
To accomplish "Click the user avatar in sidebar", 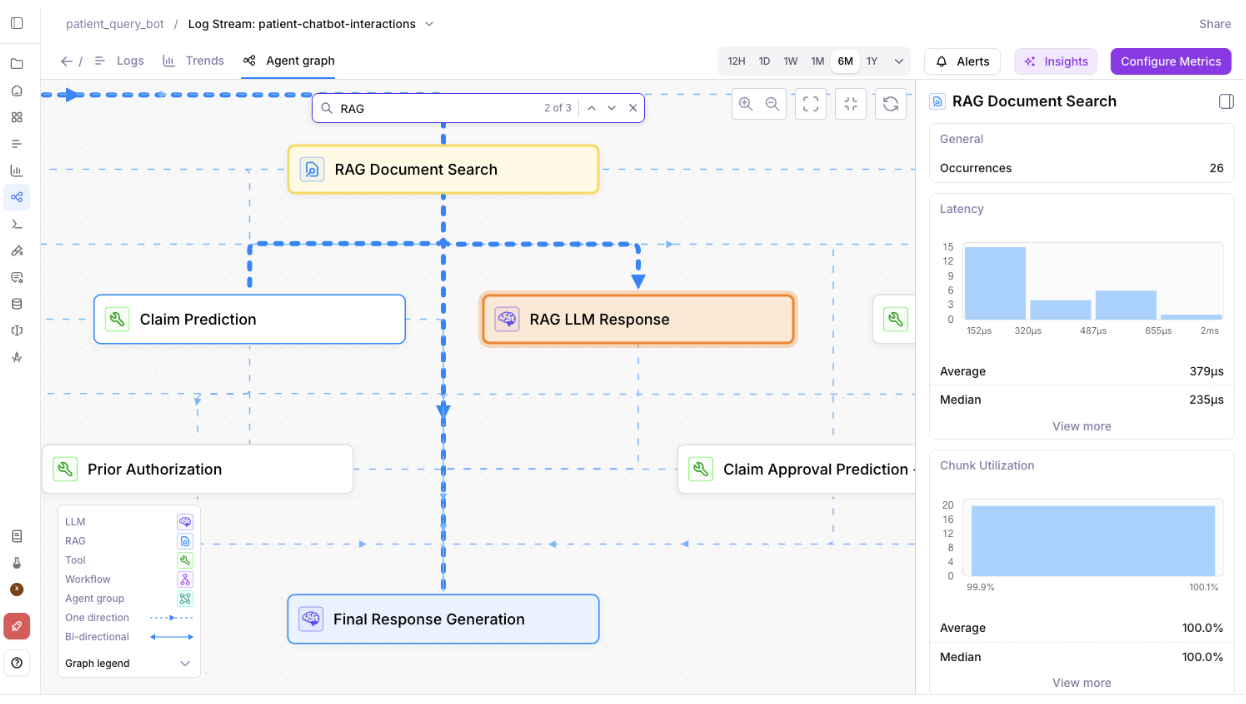I will [x=17, y=589].
